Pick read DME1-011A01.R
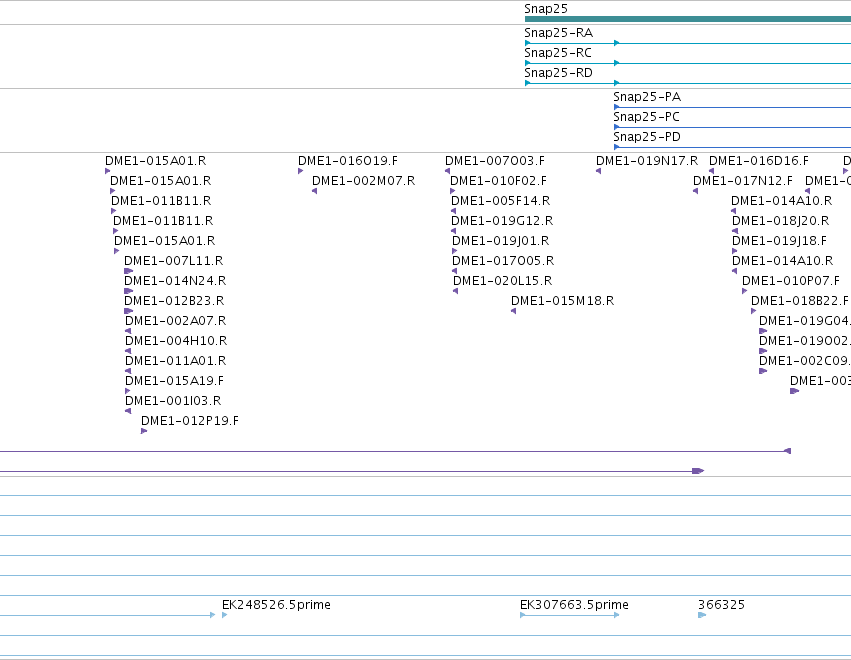The image size is (851, 660). 176,361
